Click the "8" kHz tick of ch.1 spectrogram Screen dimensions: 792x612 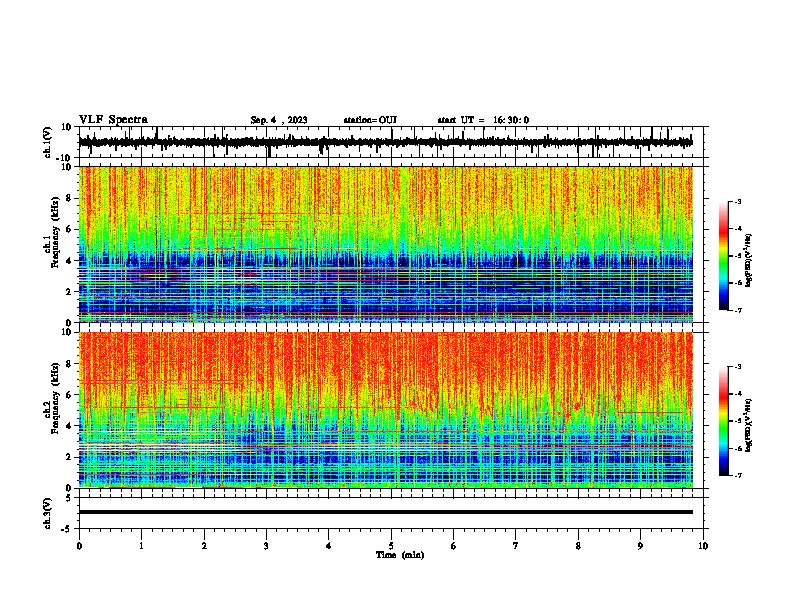tap(69, 198)
